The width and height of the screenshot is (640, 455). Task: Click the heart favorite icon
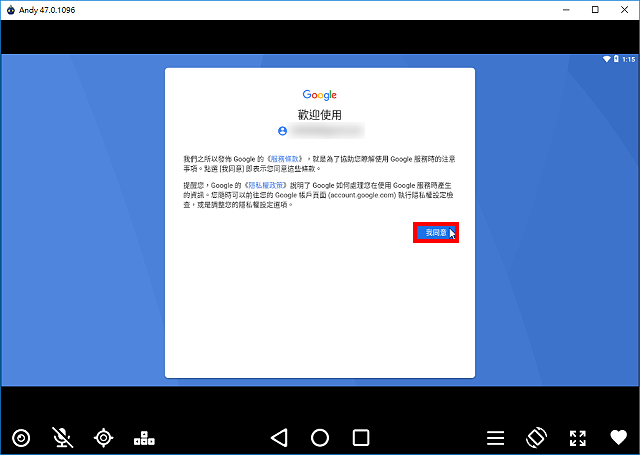[618, 437]
